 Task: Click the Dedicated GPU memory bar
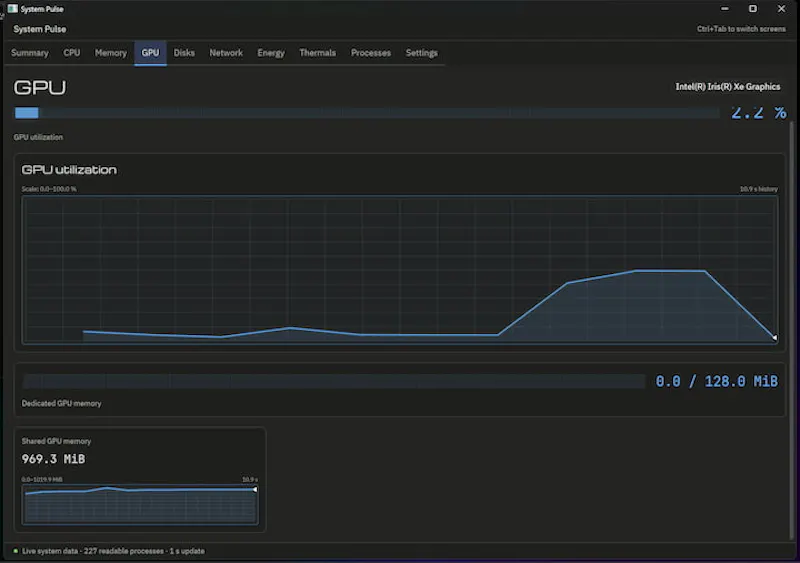[x=334, y=381]
